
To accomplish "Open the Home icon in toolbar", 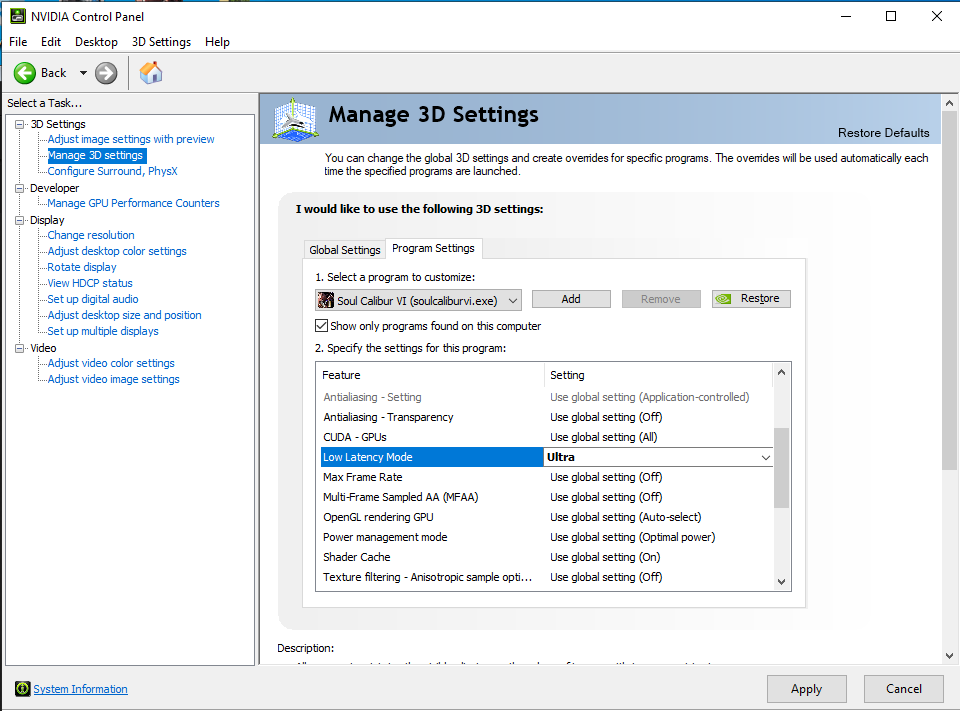I will 151,73.
